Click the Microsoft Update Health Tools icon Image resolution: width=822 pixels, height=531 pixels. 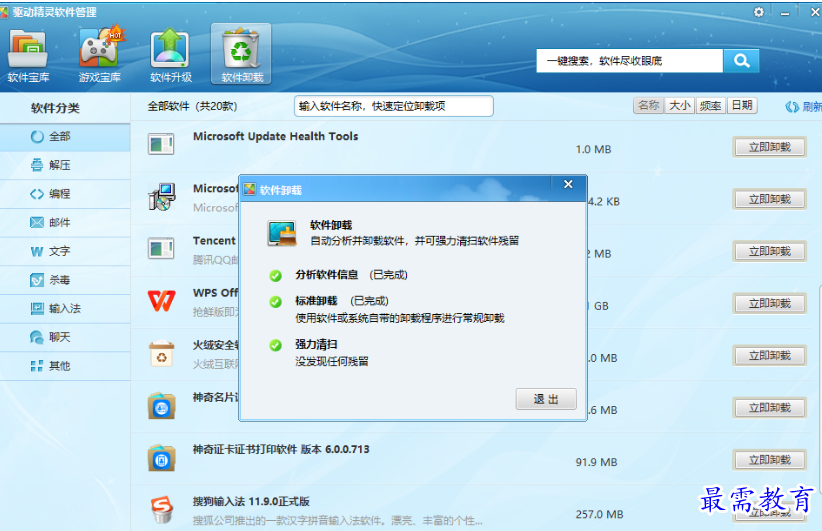pyautogui.click(x=161, y=144)
